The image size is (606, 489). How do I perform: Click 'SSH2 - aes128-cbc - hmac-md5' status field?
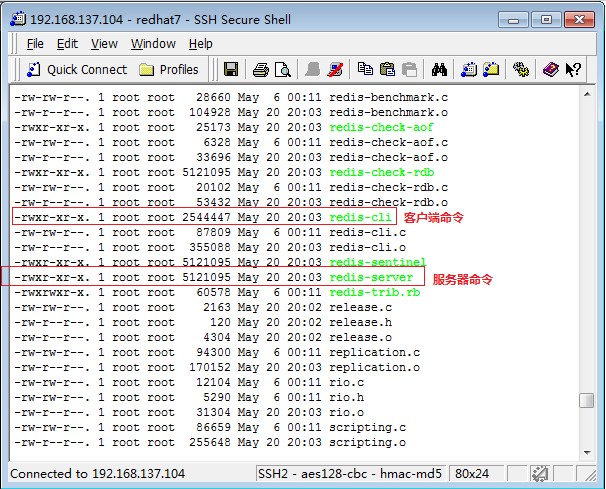350,474
